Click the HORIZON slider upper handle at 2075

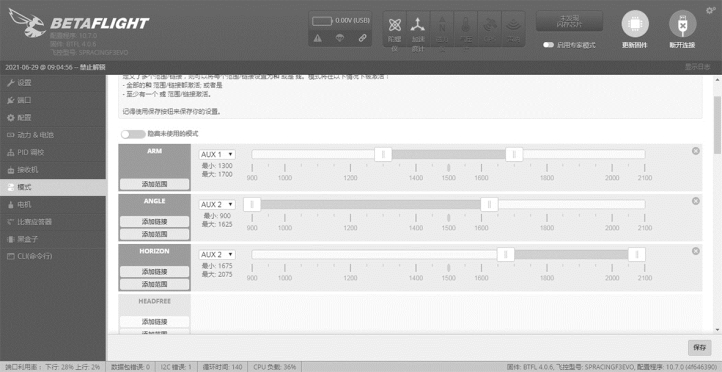pyautogui.click(x=637, y=255)
